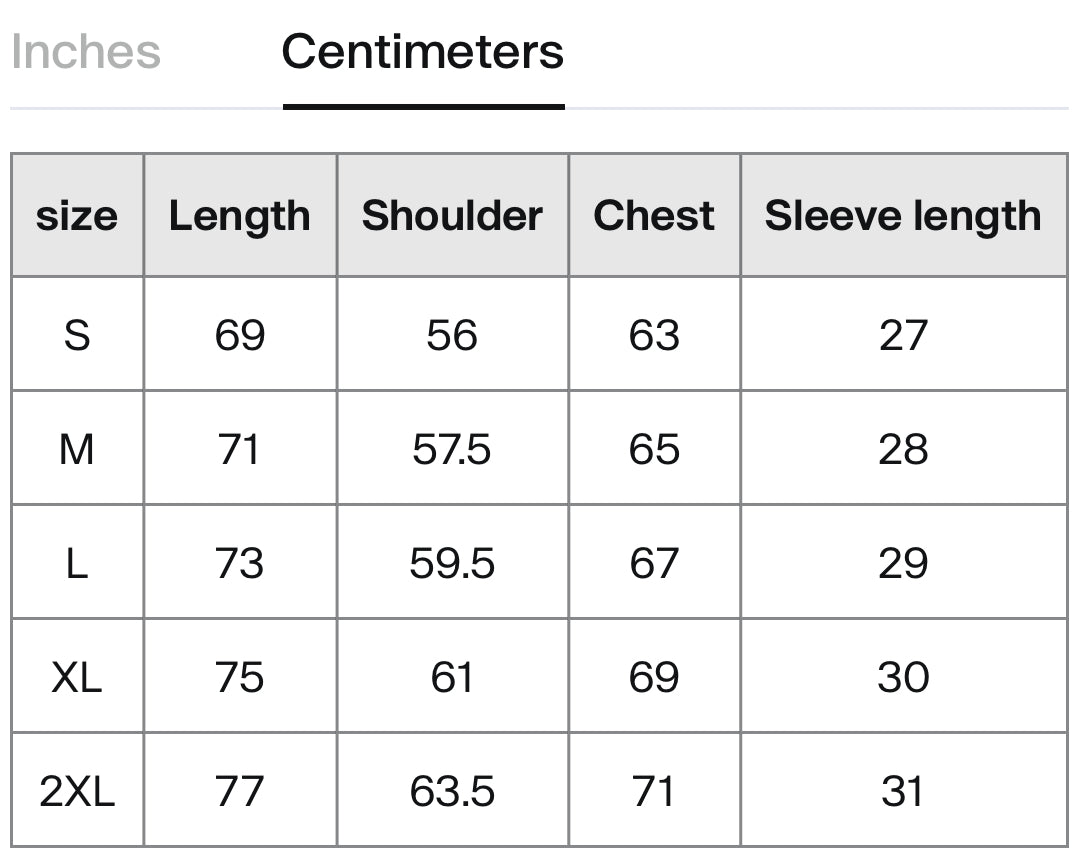Click the chest value 63 for S
This screenshot has height=860, width=1085.
(x=654, y=336)
